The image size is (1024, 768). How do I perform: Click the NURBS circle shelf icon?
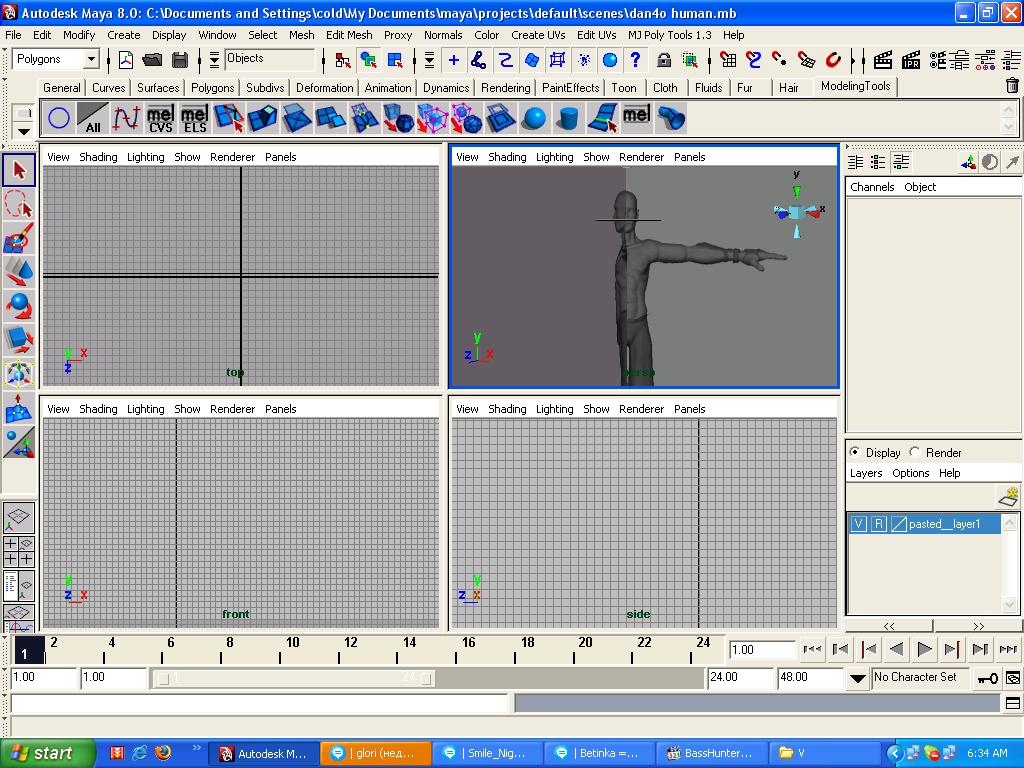pos(59,118)
